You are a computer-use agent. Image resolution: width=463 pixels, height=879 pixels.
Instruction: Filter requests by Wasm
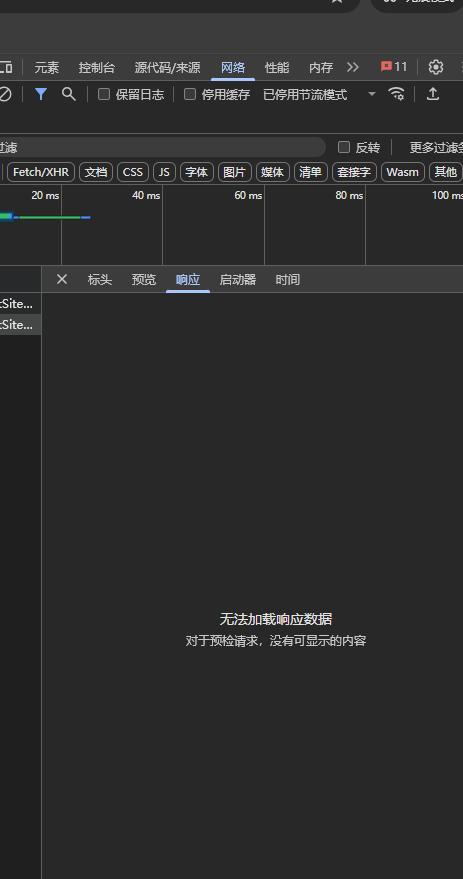402,172
